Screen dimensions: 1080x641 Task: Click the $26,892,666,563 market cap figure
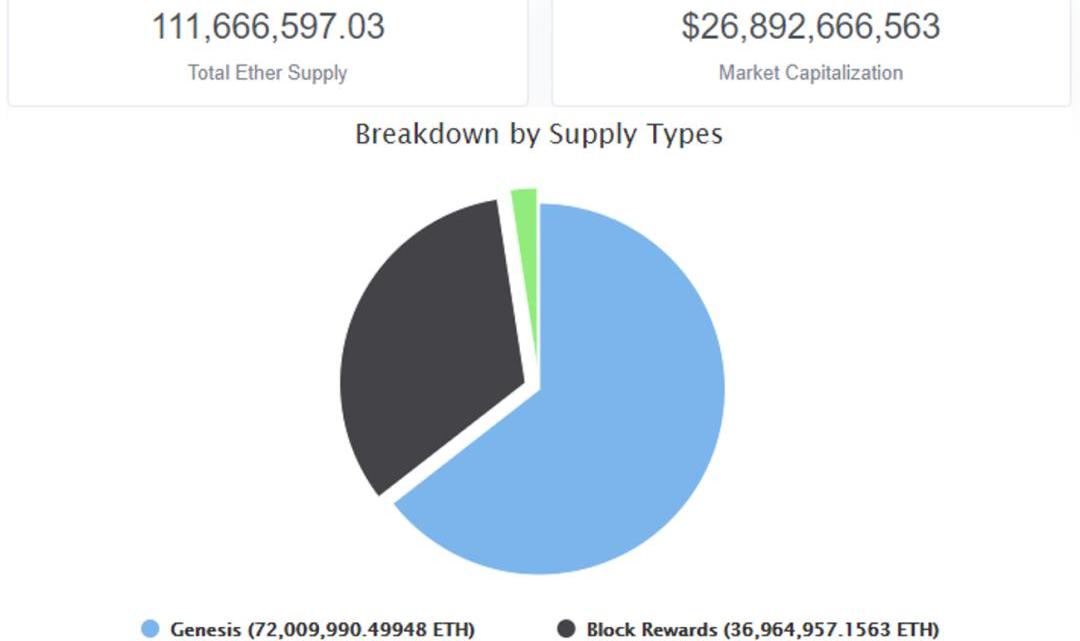pos(811,27)
